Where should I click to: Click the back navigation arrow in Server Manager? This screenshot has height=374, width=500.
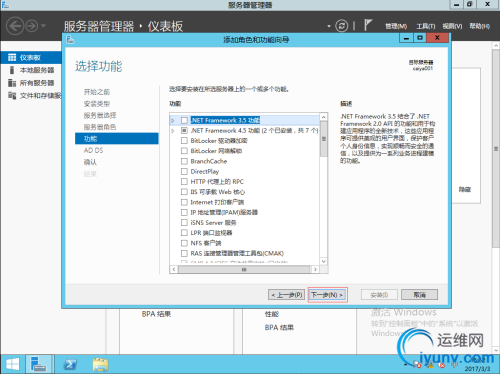click(x=15, y=26)
